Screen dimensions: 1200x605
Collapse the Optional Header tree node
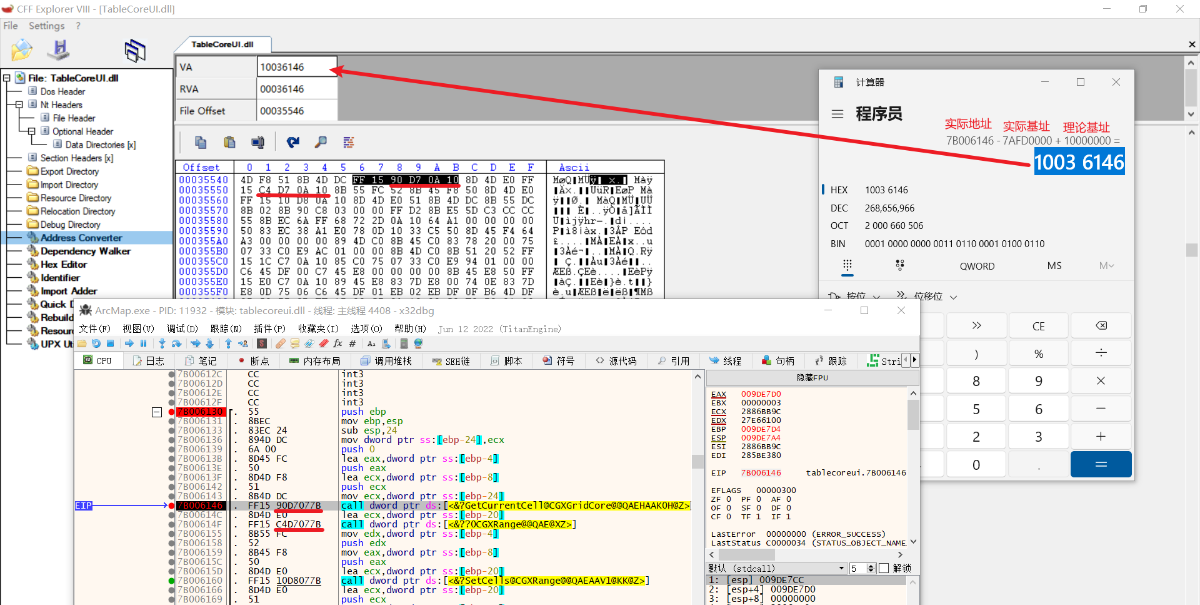[x=31, y=131]
